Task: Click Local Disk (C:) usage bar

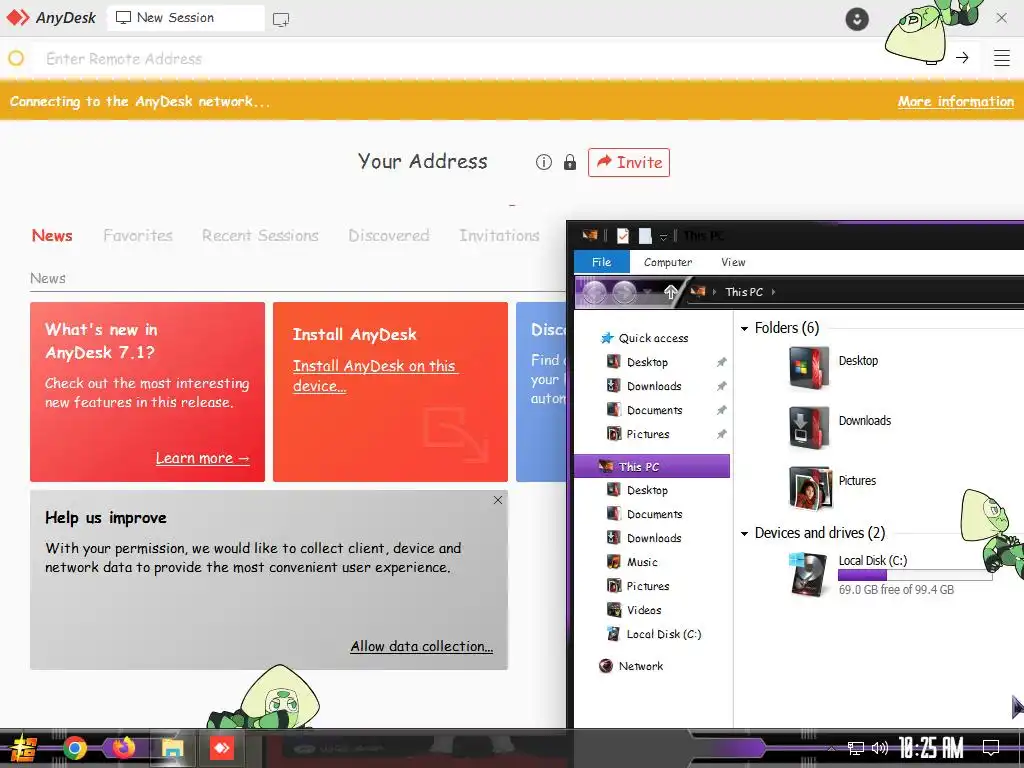Action: tap(915, 575)
